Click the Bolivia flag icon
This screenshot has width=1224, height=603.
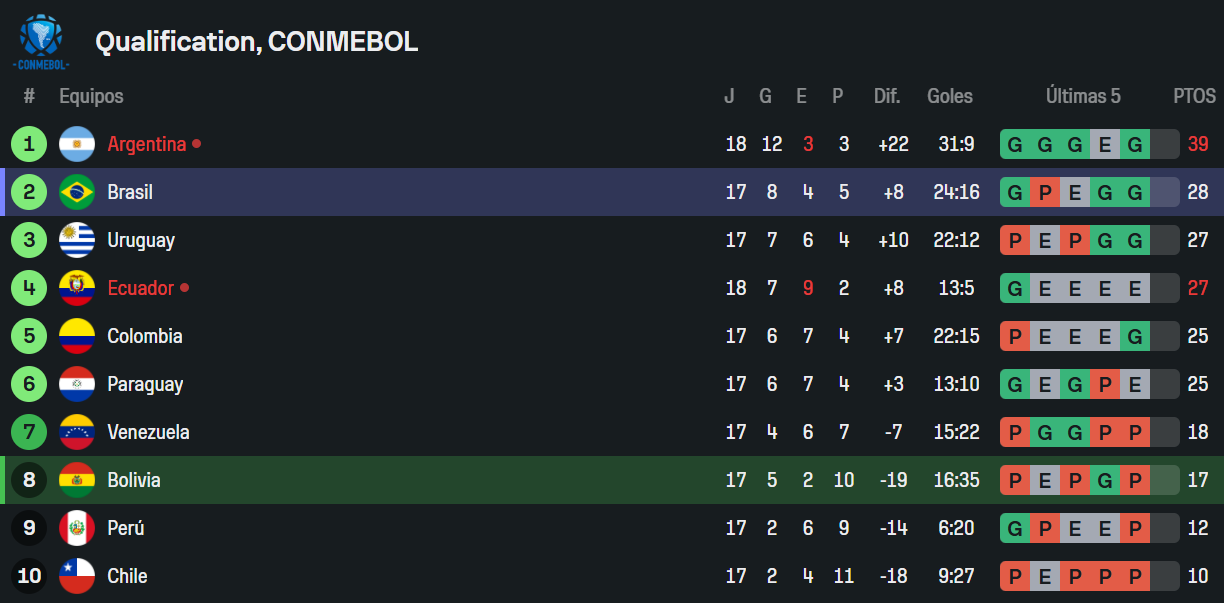[x=77, y=480]
